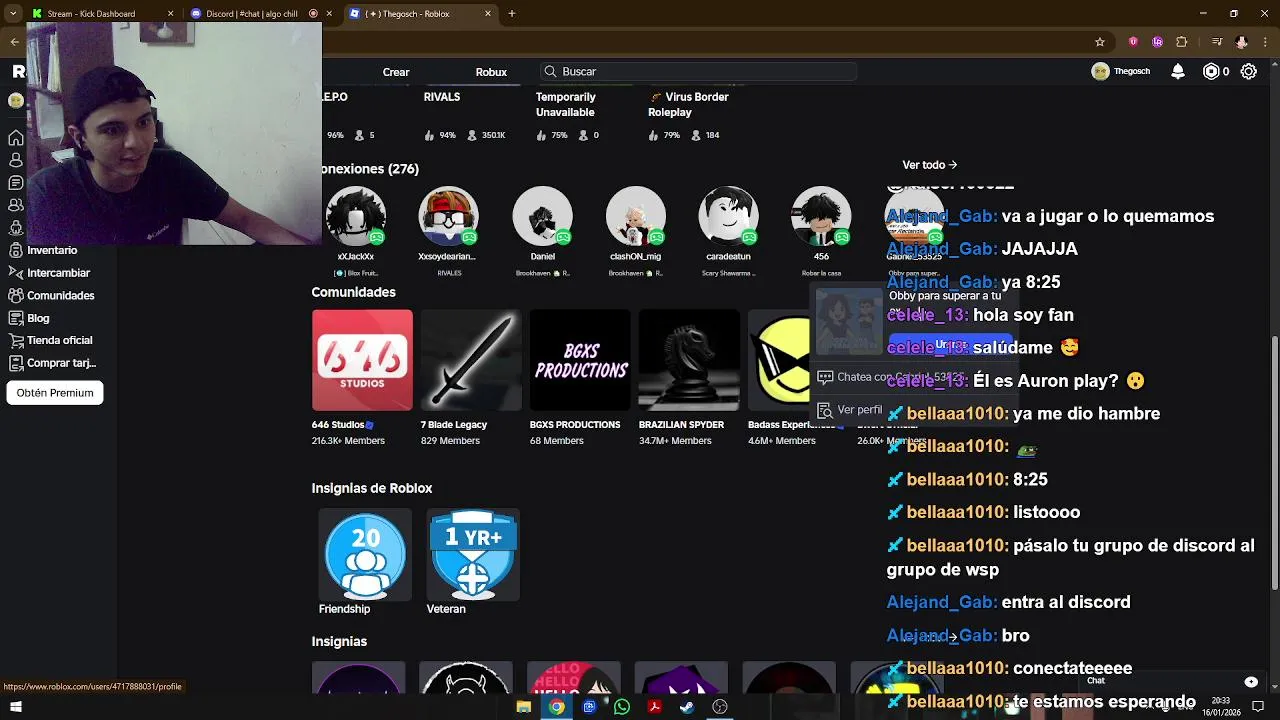1280x720 pixels.
Task: Open the Robux balance icon
Action: coord(1211,72)
